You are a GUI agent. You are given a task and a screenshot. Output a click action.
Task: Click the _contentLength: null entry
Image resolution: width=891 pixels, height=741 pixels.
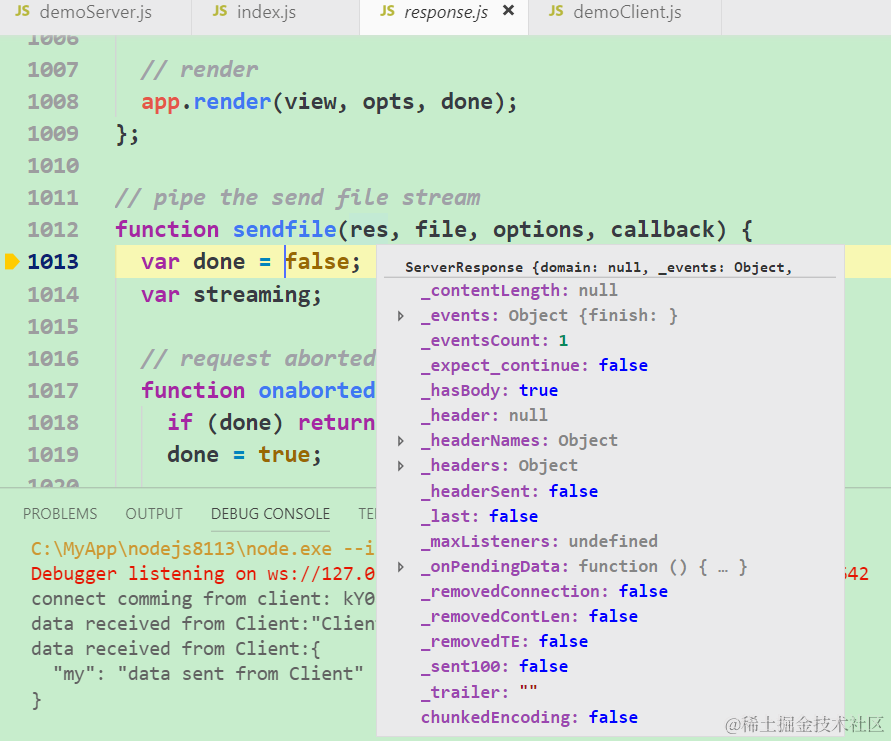pyautogui.click(x=519, y=290)
